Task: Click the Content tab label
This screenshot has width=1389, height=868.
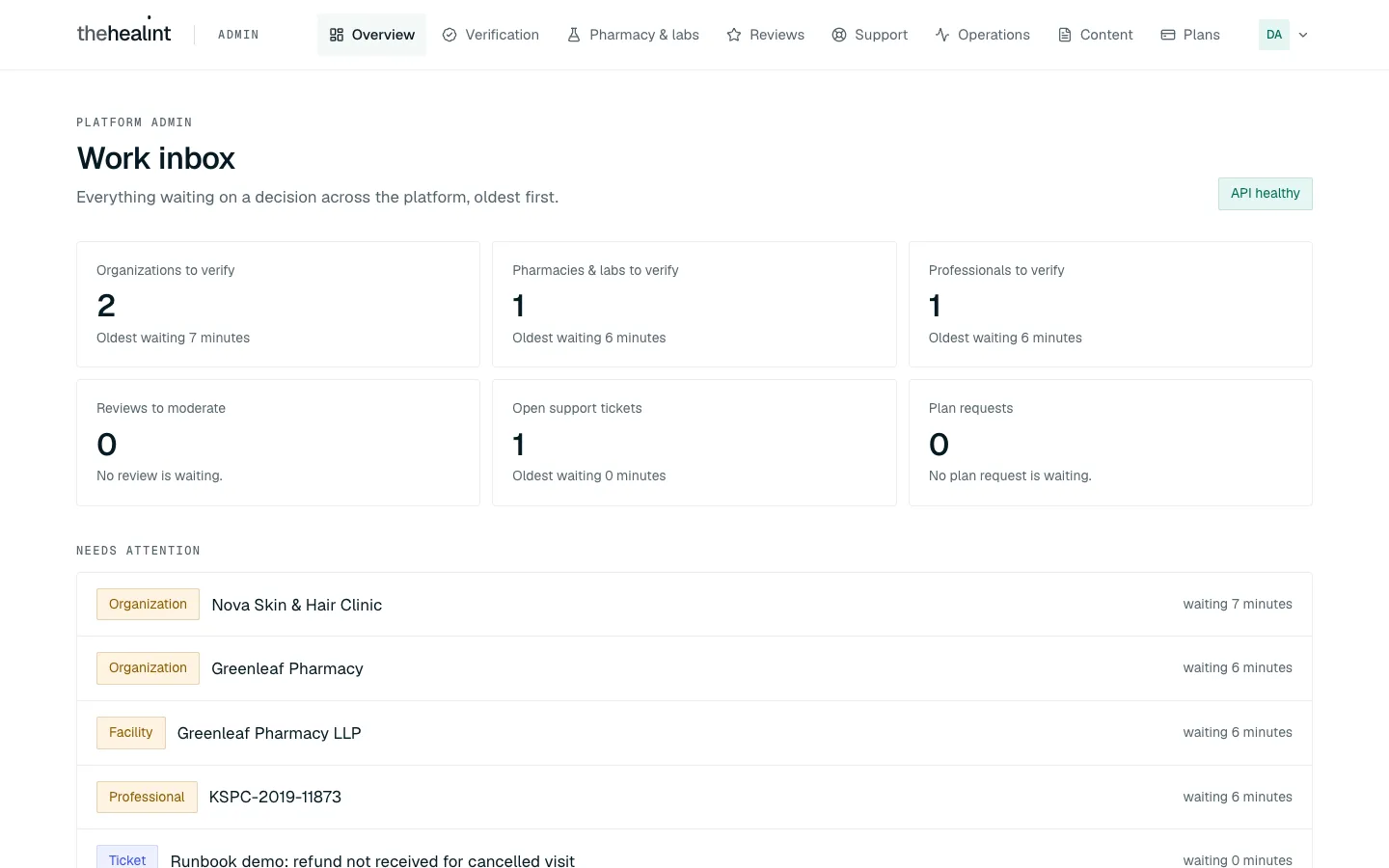Action: (x=1106, y=35)
